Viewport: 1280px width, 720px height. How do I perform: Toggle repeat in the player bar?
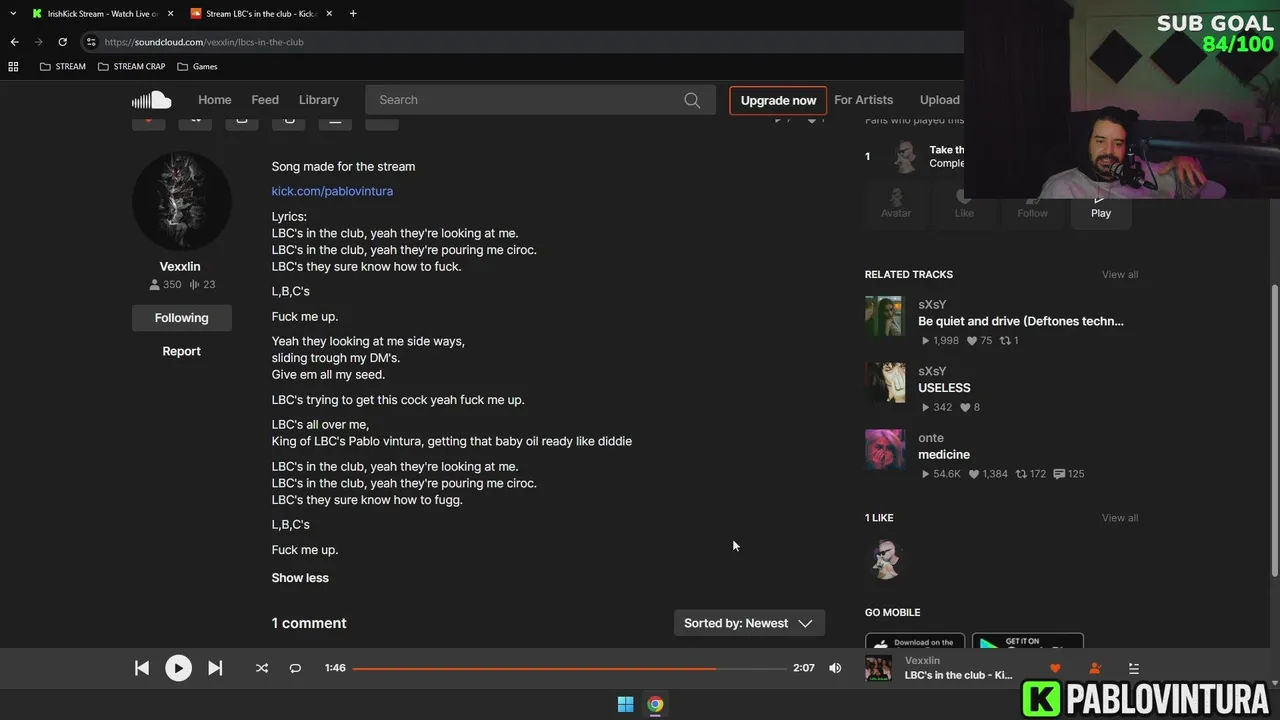point(295,668)
